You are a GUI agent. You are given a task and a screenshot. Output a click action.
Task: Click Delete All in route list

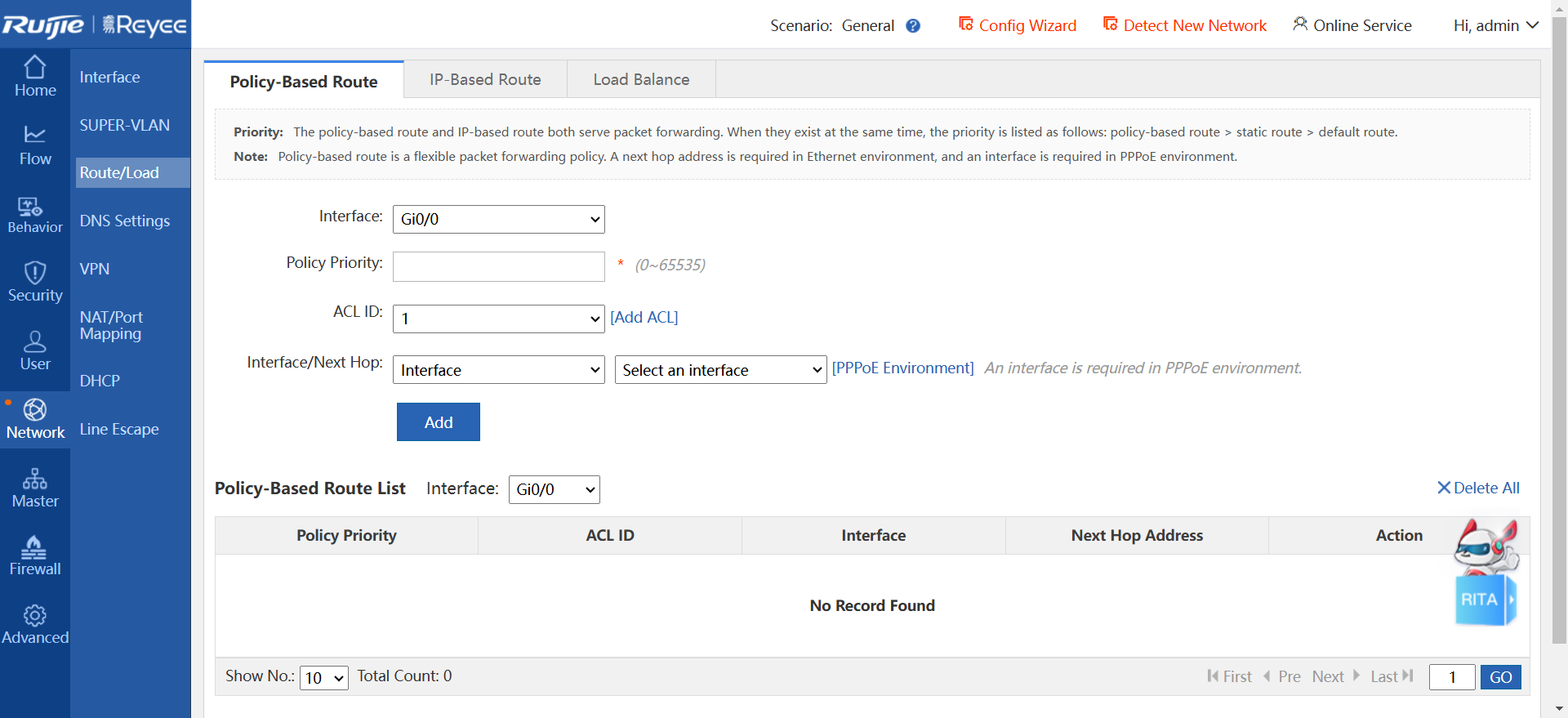1478,488
